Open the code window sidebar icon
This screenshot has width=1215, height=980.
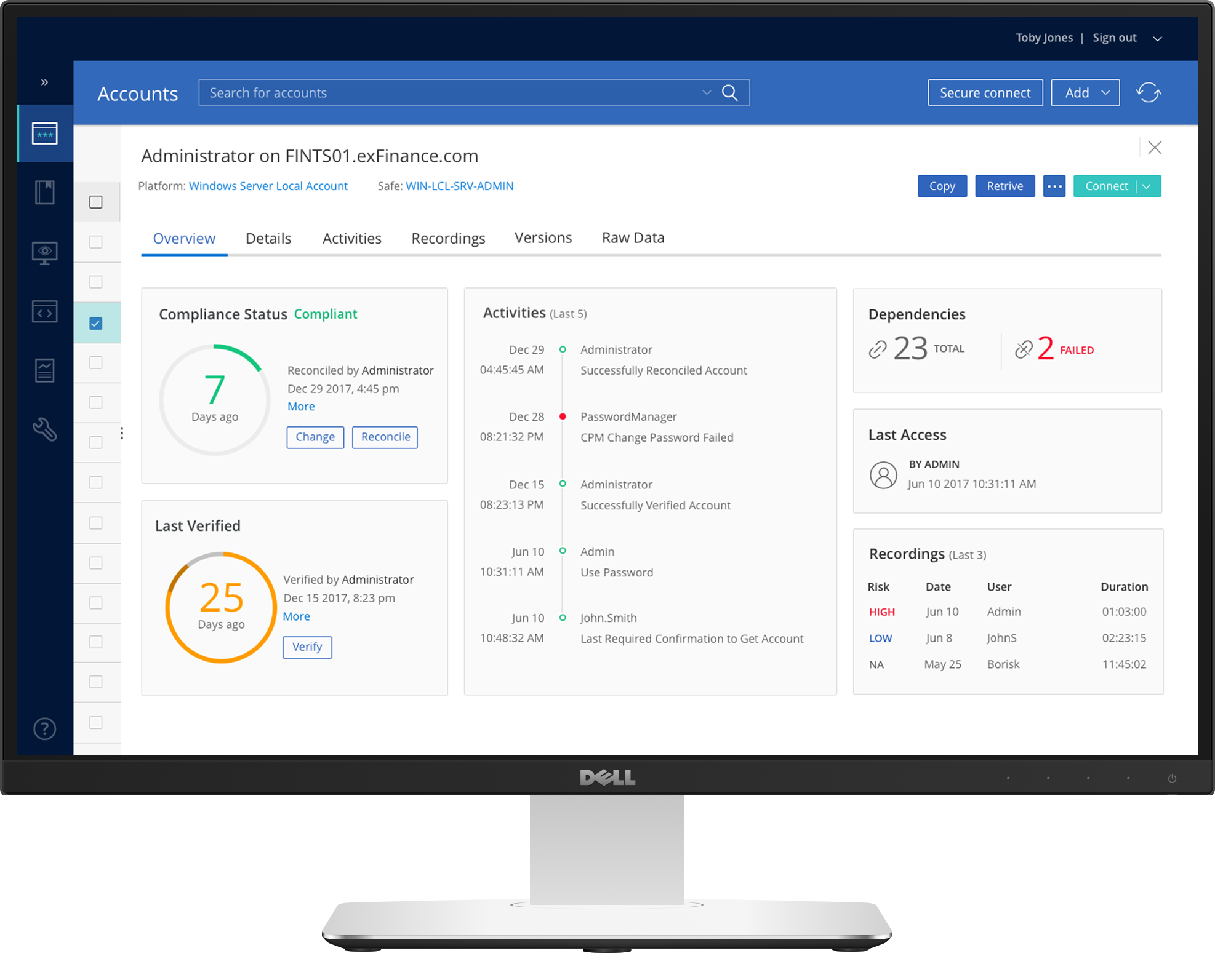tap(45, 312)
